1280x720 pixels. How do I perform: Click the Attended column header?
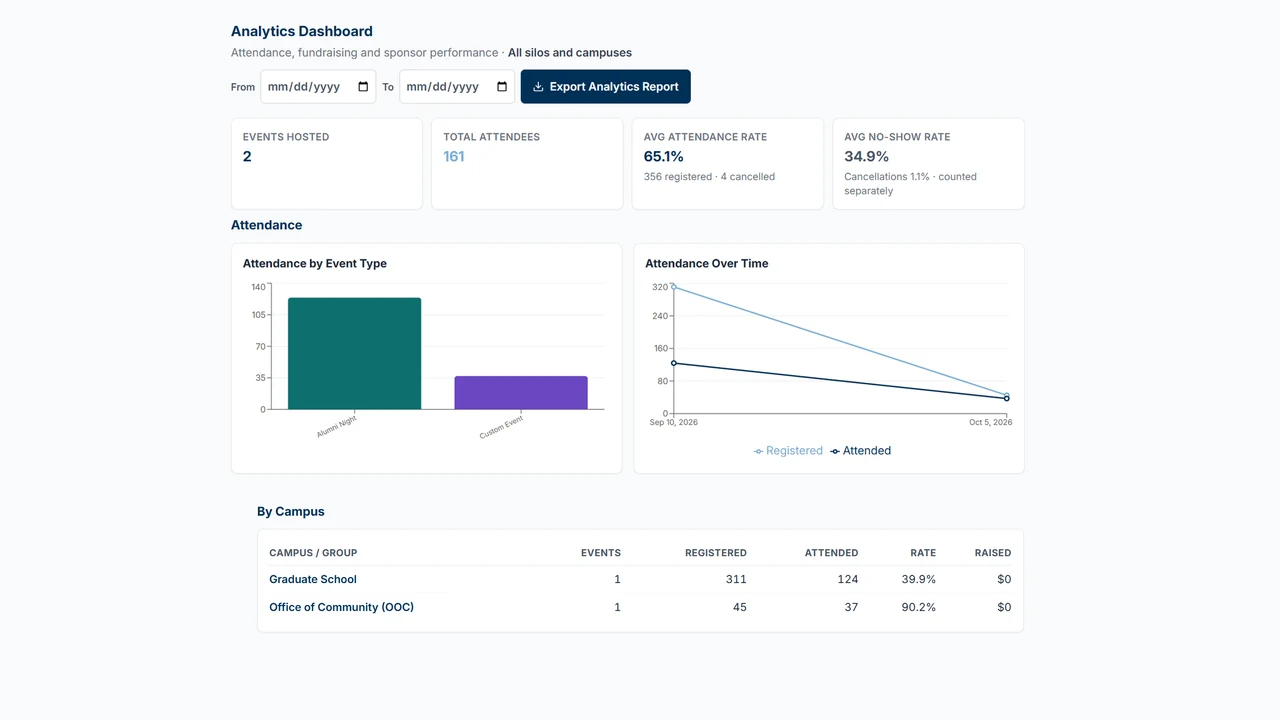832,553
